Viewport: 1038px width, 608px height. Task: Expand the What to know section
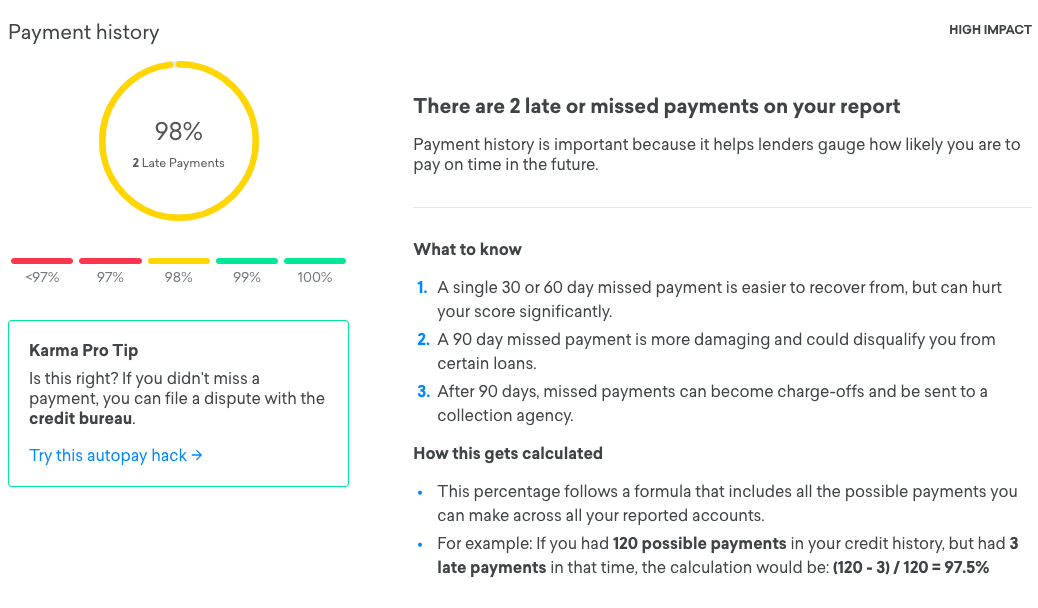tap(467, 249)
